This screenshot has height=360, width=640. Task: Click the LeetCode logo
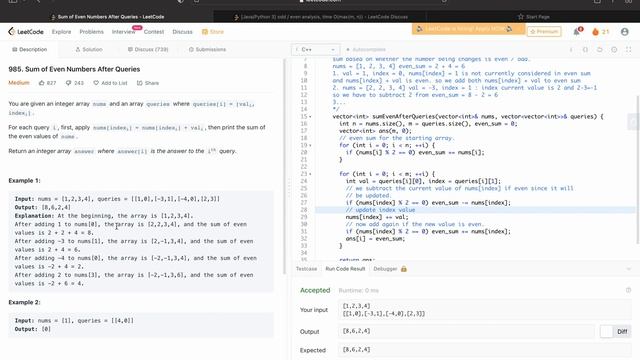coord(26,31)
